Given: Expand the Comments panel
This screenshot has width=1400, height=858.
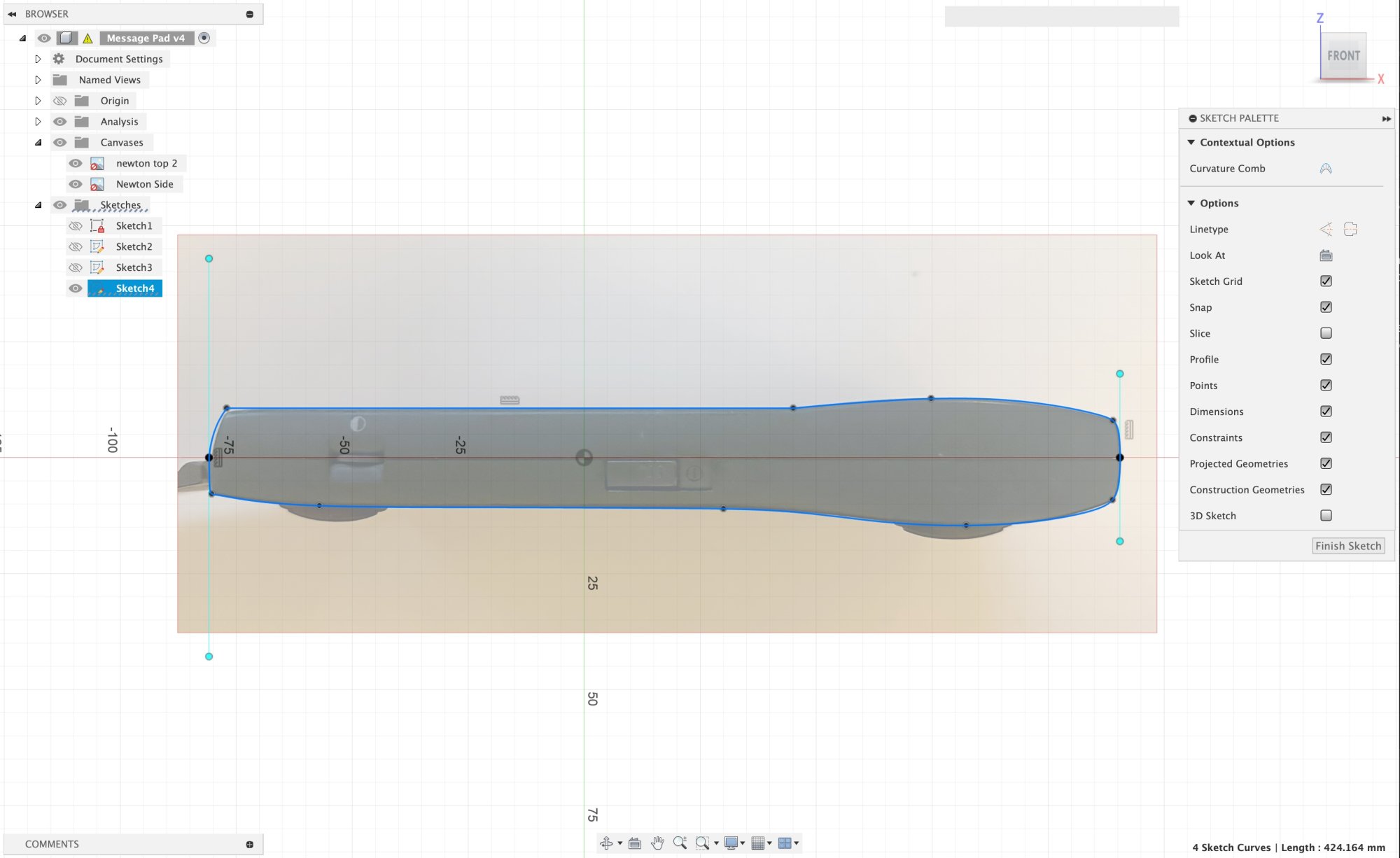Looking at the screenshot, I should [x=250, y=845].
